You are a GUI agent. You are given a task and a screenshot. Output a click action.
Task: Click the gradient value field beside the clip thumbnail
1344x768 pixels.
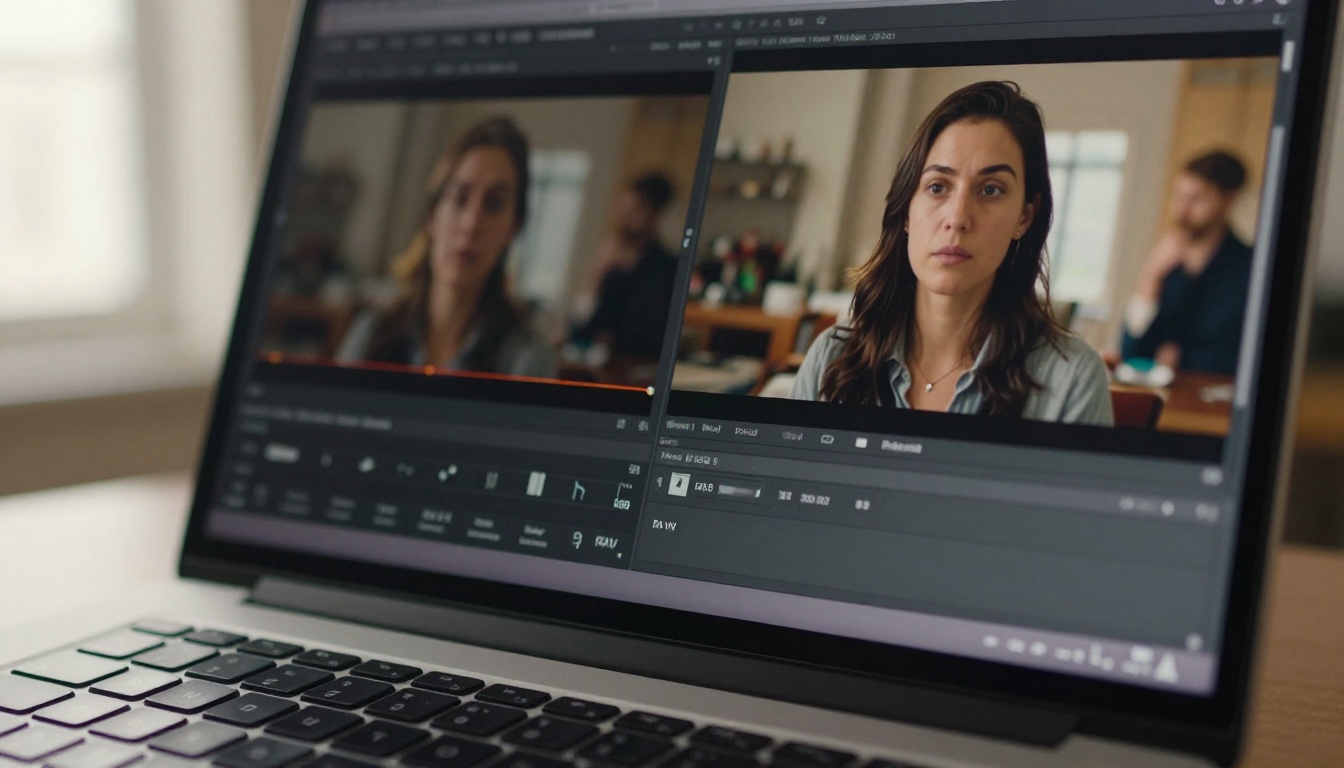point(740,491)
